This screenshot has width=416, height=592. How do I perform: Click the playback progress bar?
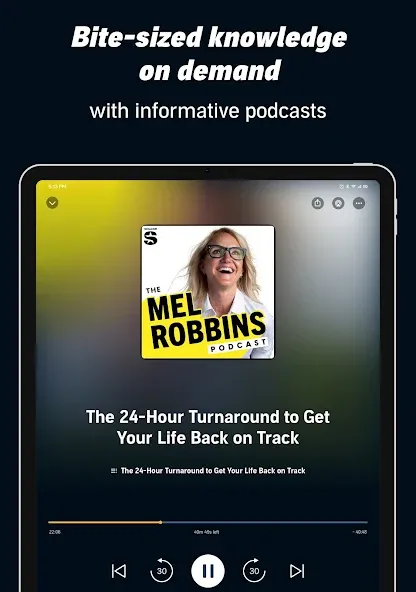[208, 523]
